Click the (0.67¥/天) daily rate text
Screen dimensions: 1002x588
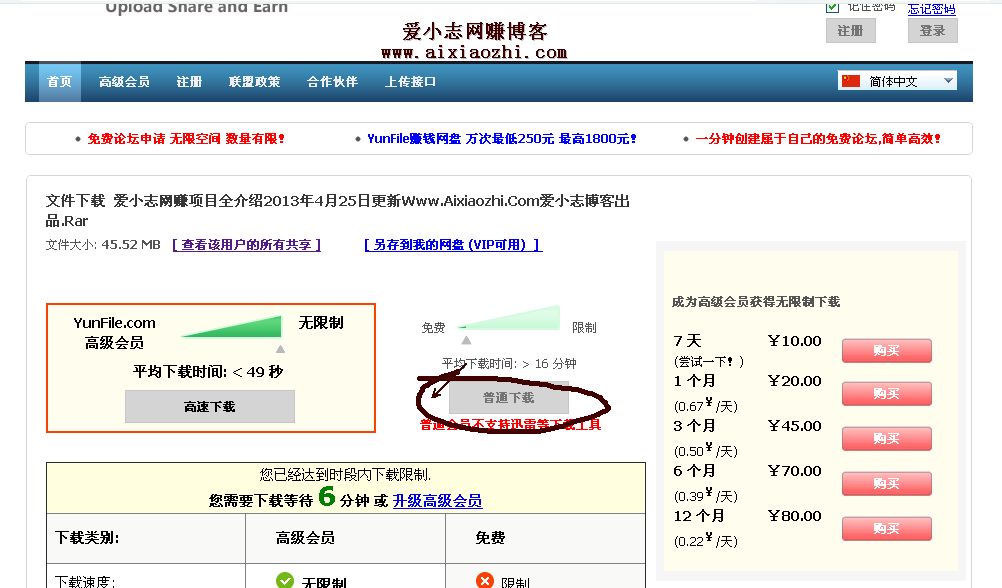pos(705,406)
